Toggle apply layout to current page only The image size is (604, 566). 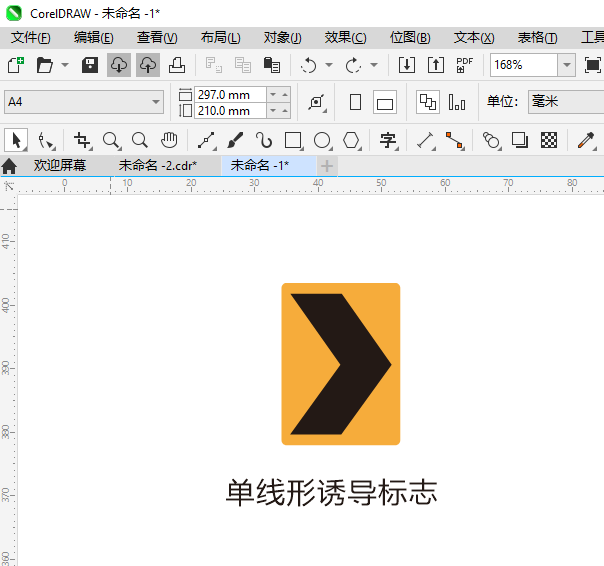(x=457, y=102)
